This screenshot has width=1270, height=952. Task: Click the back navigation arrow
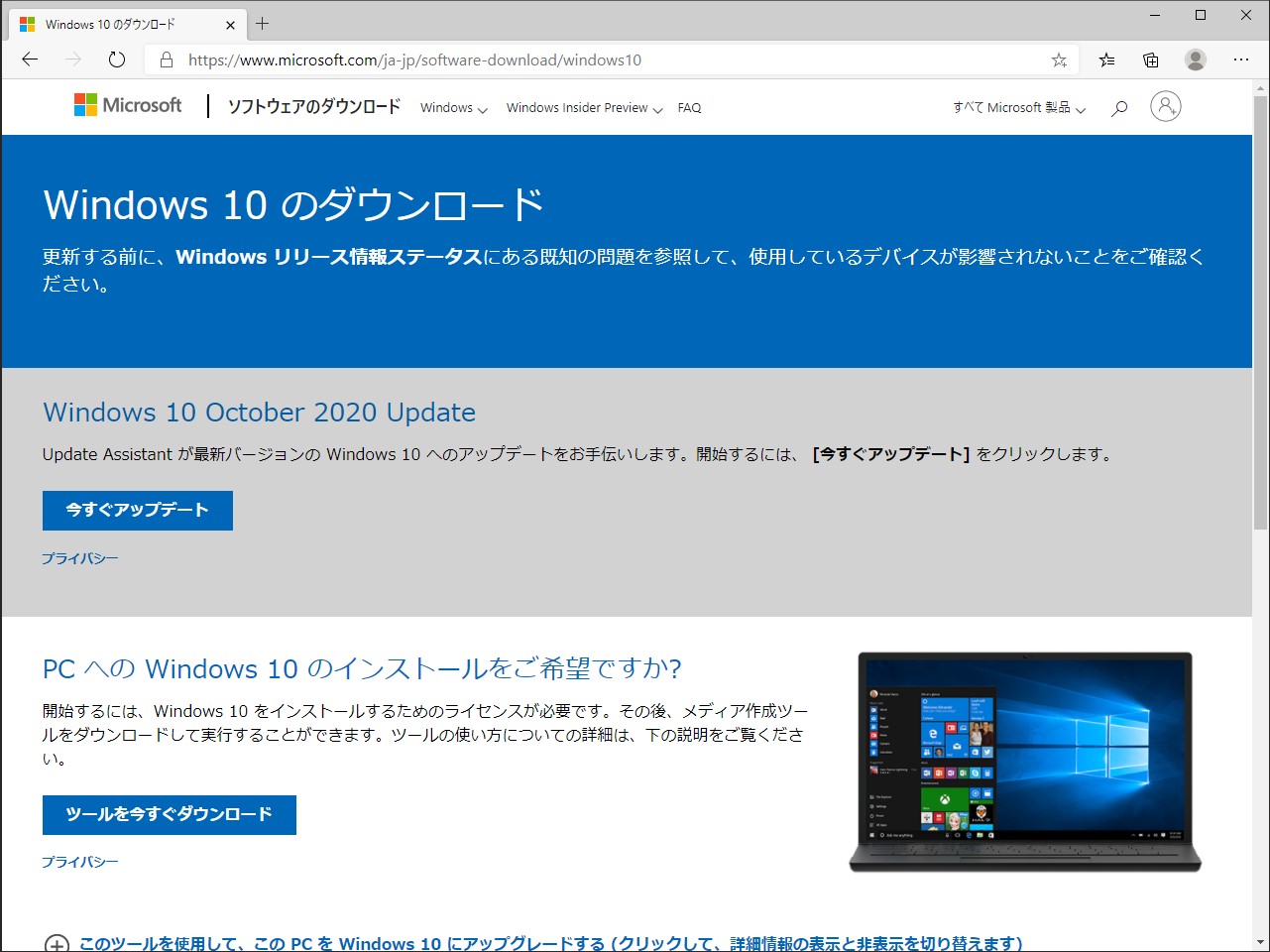[29, 59]
